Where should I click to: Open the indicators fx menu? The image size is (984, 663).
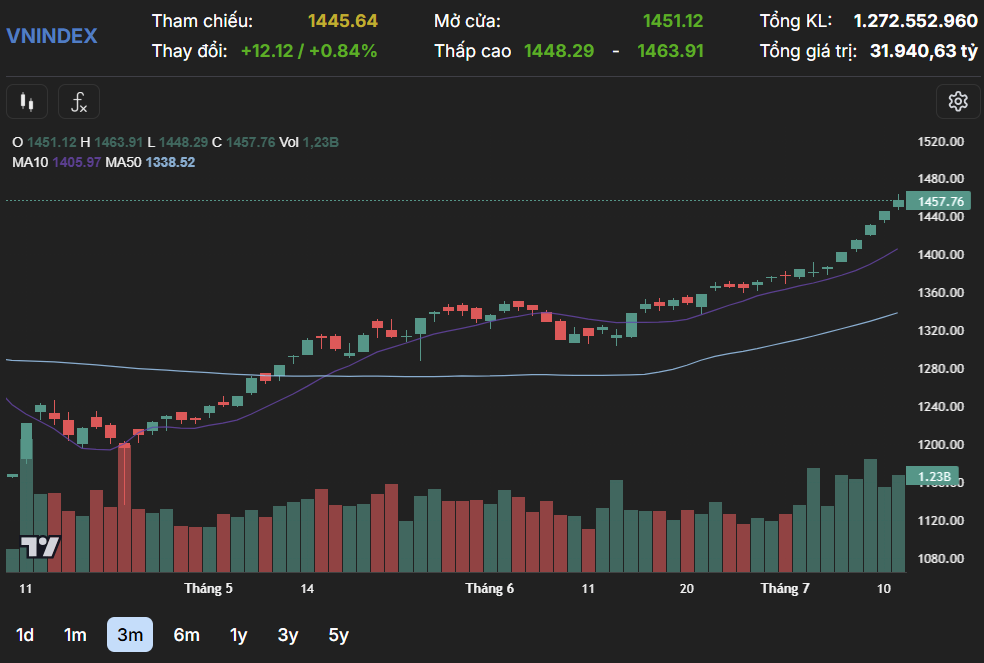click(x=79, y=101)
